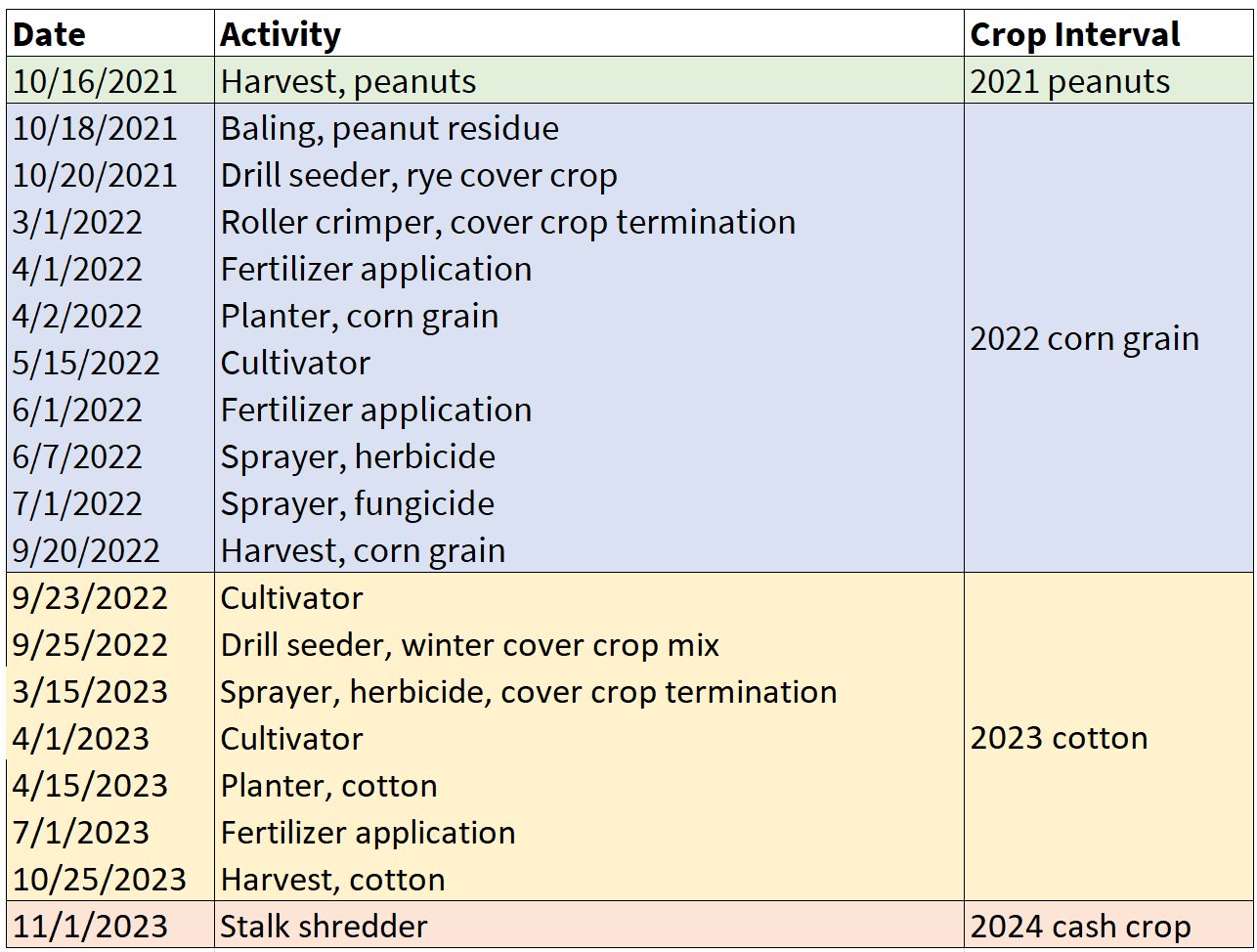Click the Date column header
The width and height of the screenshot is (1257, 952).
(49, 35)
